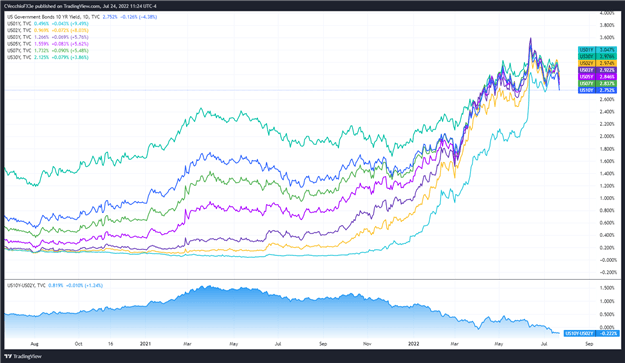Click the 3.600% price scale label

607,37
